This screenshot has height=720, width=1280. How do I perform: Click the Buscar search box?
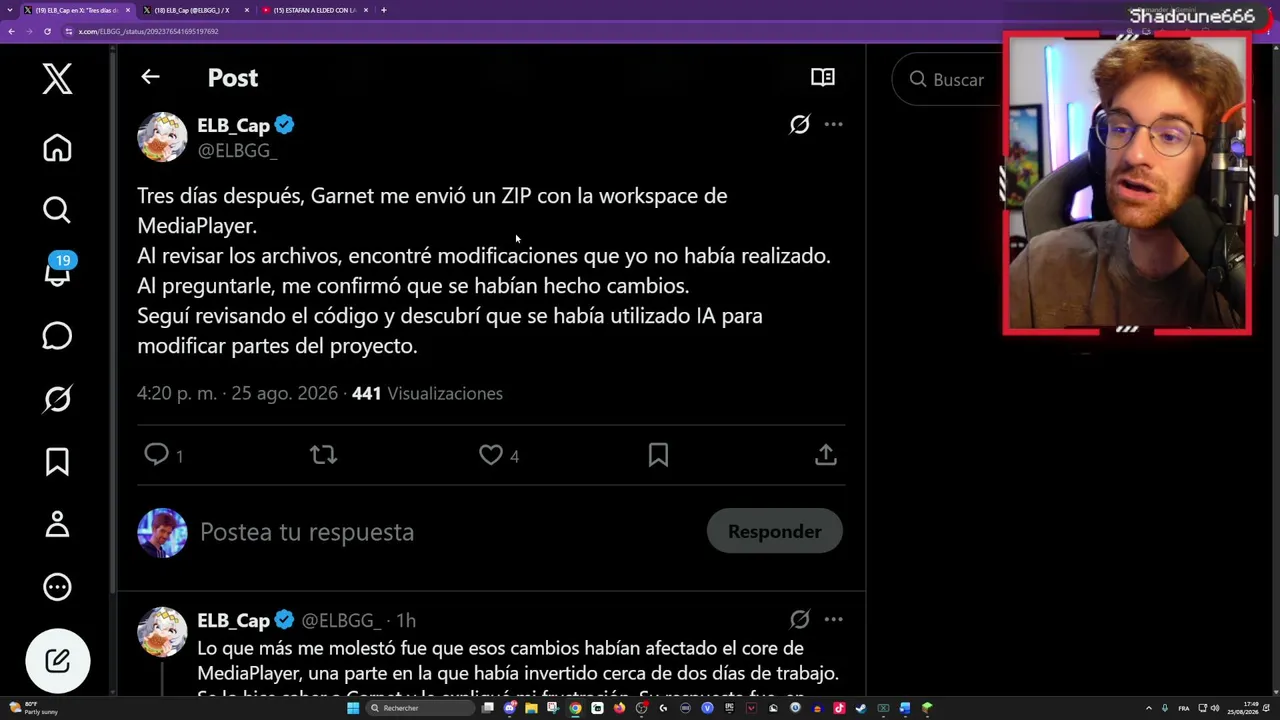click(948, 80)
